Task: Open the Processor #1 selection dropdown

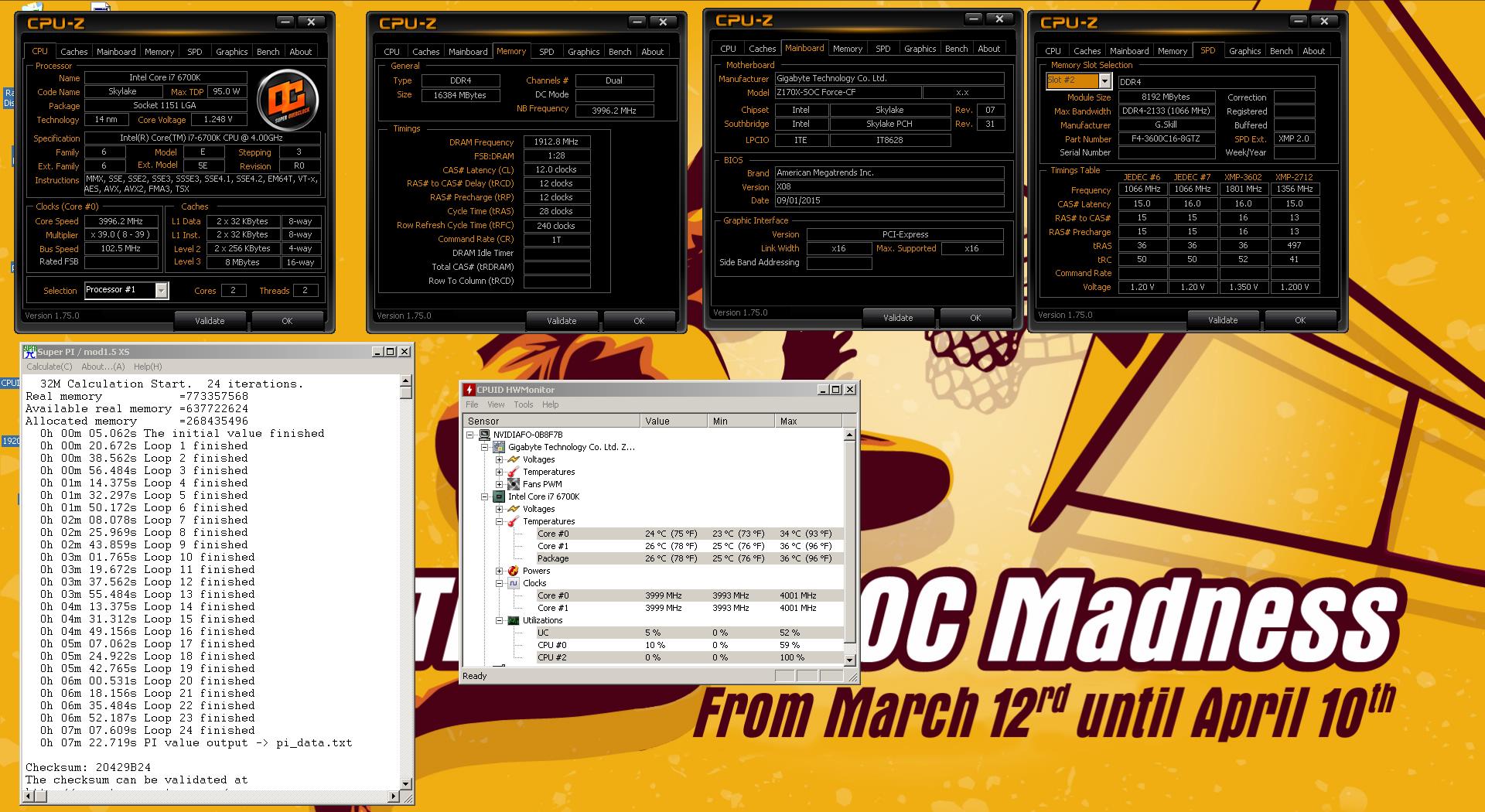Action: click(161, 290)
